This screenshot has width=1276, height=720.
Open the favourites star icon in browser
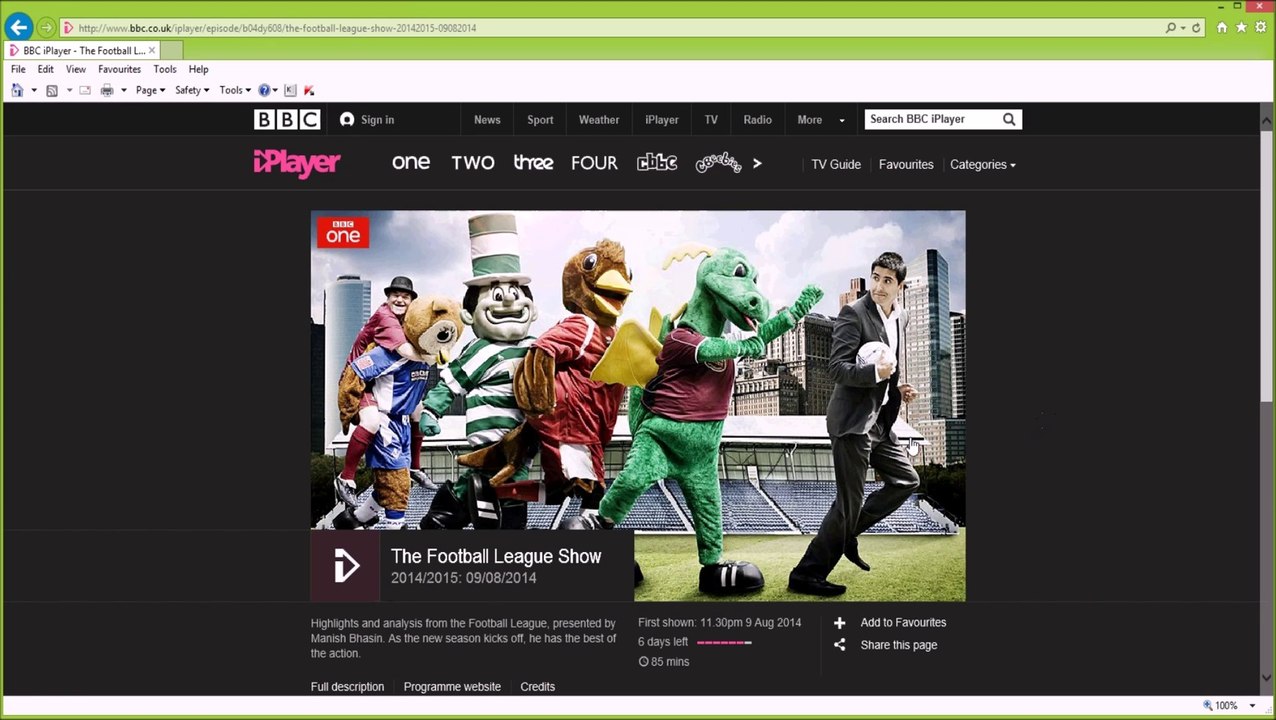click(x=1241, y=28)
